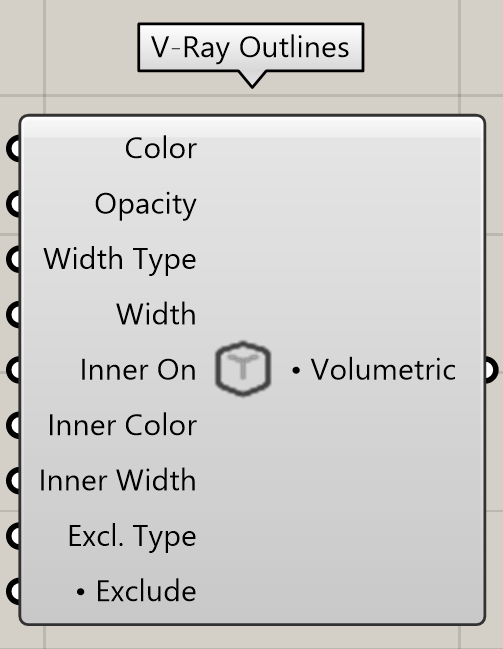
Task: Click the V-Ray Outlines cube icon
Action: tap(243, 368)
